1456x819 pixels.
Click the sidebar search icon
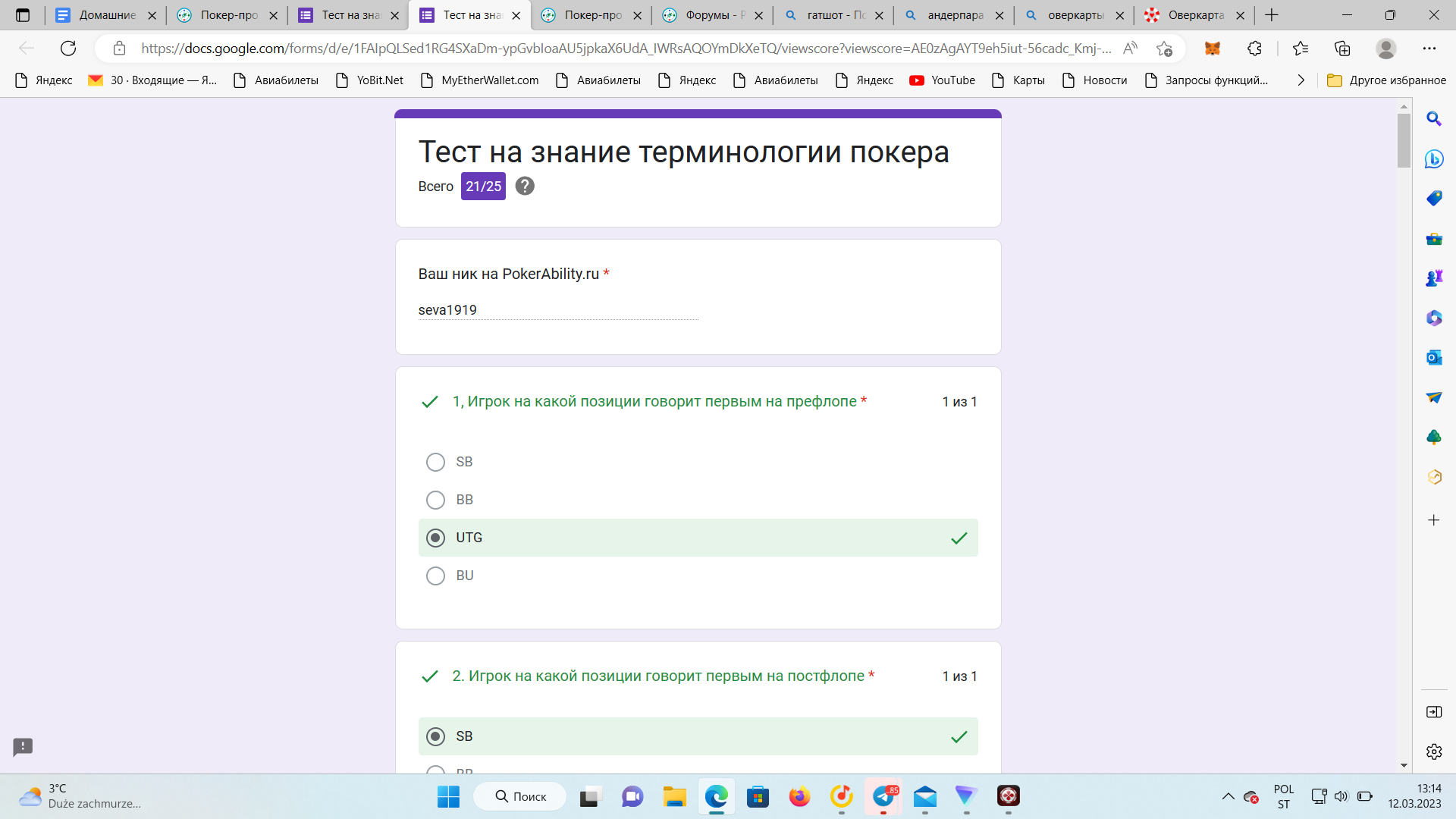pos(1434,119)
